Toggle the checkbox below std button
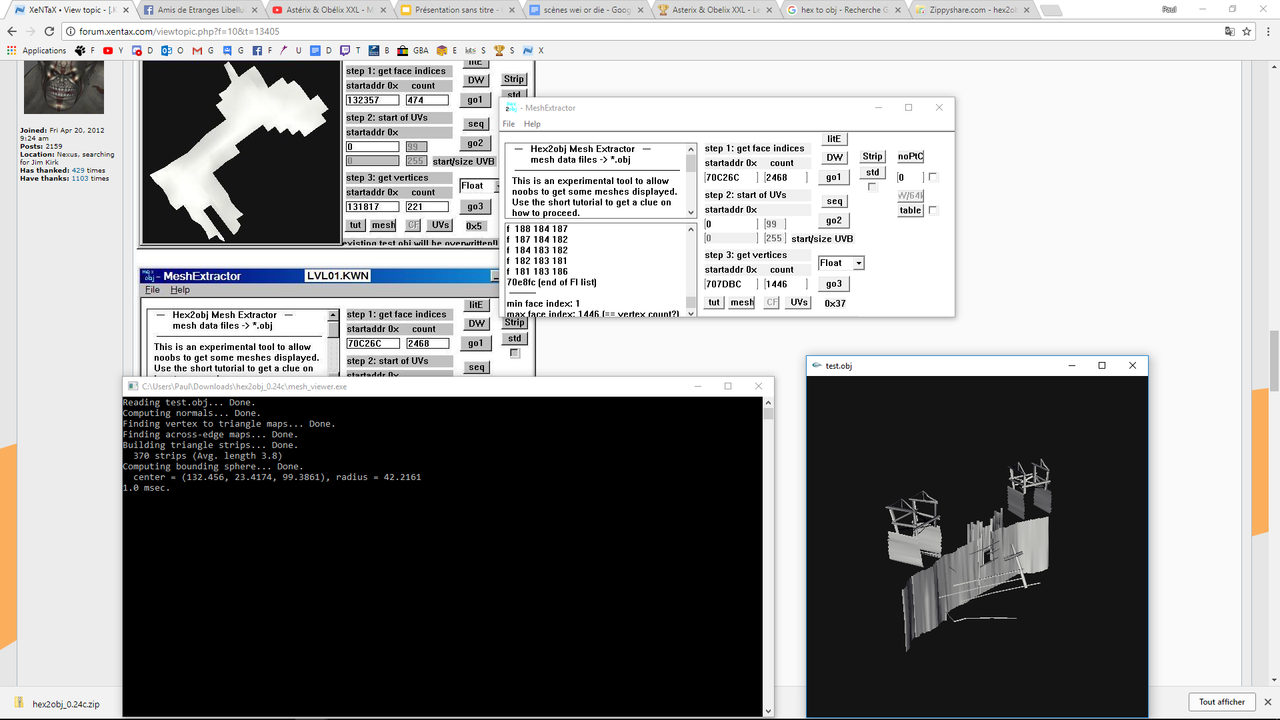Viewport: 1280px width, 720px height. tap(871, 187)
